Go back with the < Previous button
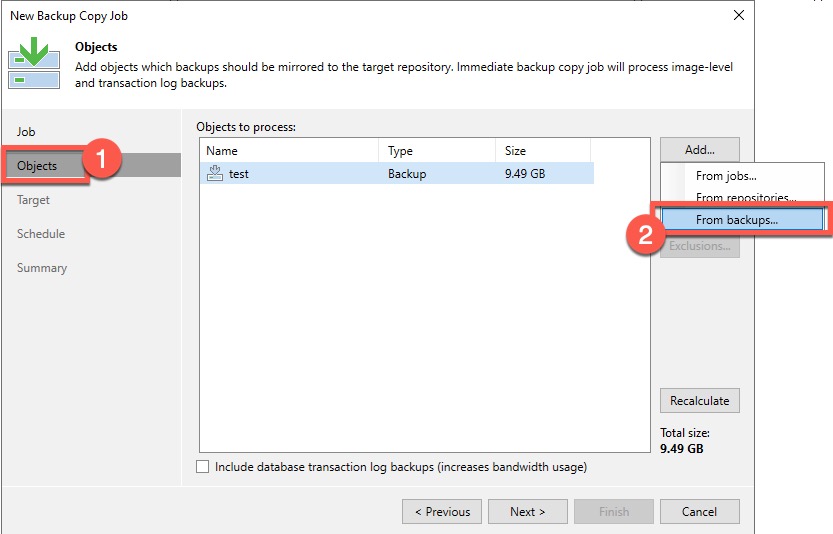 [x=441, y=512]
